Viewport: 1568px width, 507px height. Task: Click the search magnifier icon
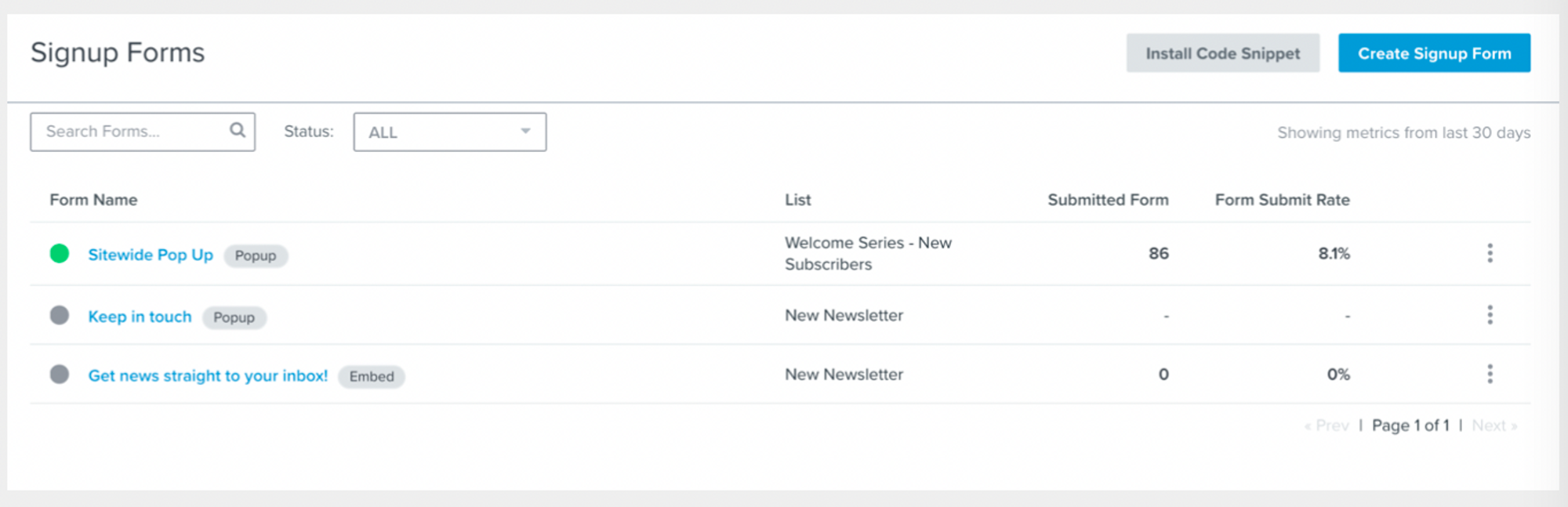click(x=237, y=130)
